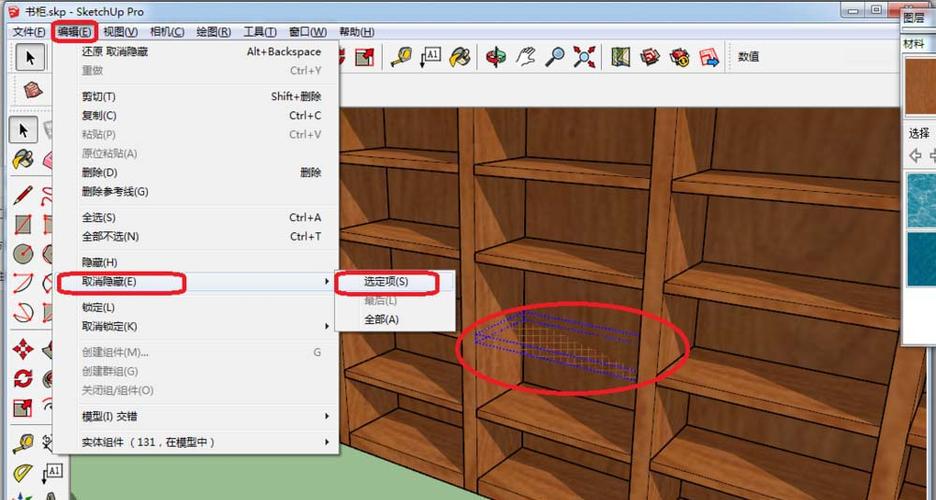Choose 删除(D) from edit menu
936x500 pixels.
click(x=196, y=172)
